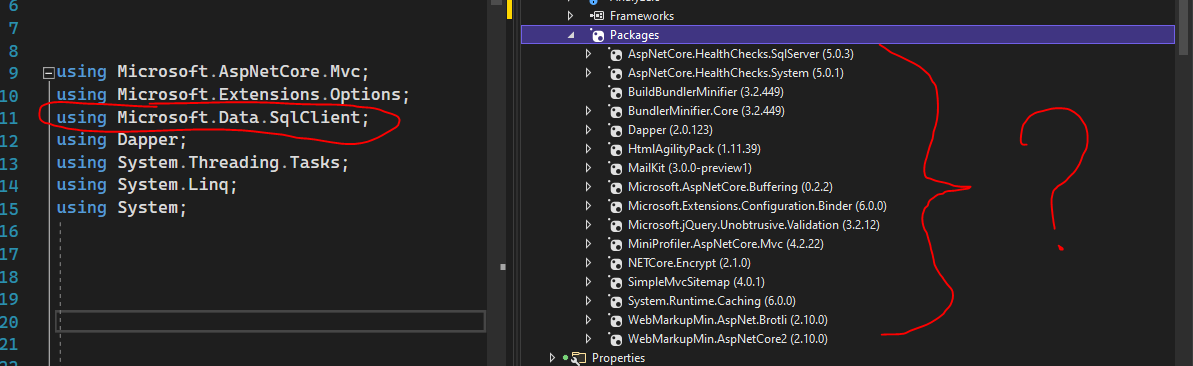Expand Microsoft.jQuery.Unobtrusive.Validation package
1193x366 pixels.
pos(588,225)
